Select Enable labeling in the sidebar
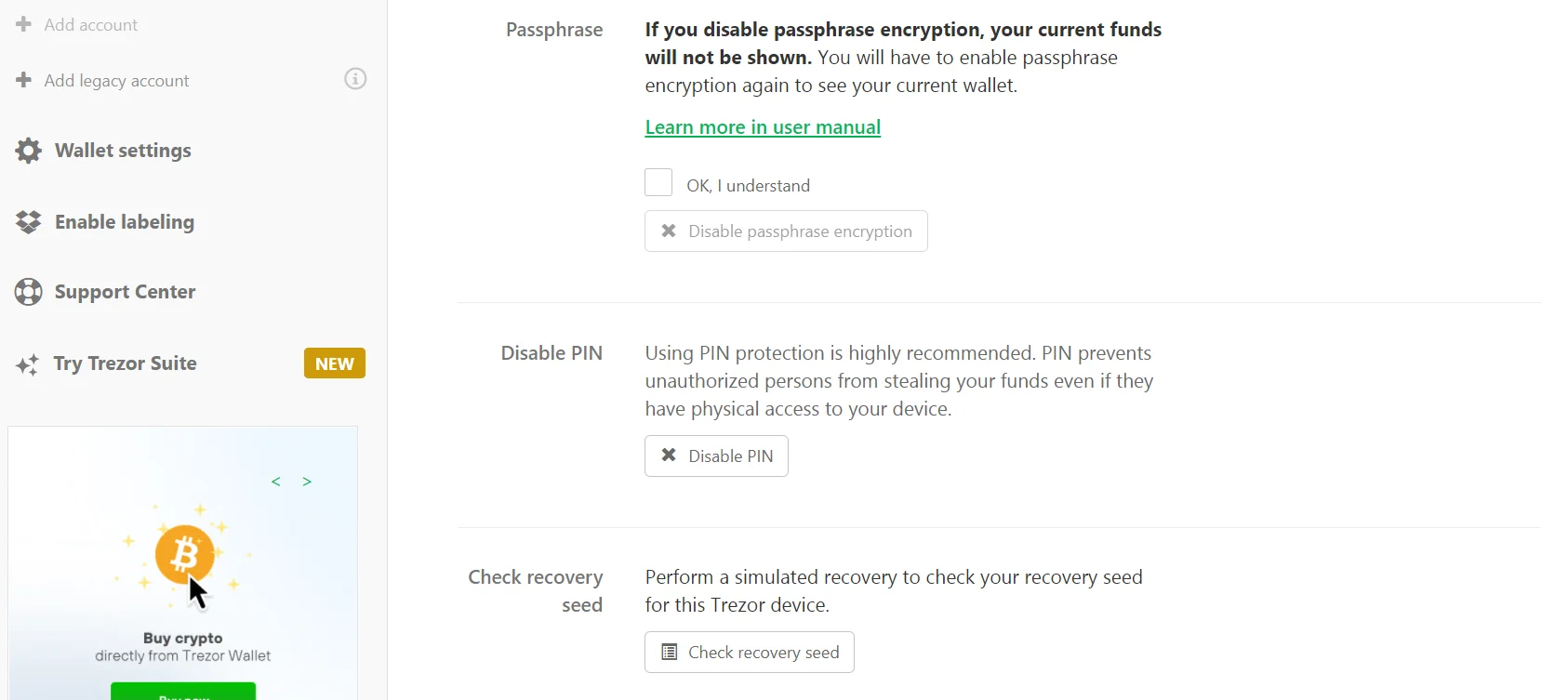This screenshot has height=700, width=1568. tap(125, 222)
